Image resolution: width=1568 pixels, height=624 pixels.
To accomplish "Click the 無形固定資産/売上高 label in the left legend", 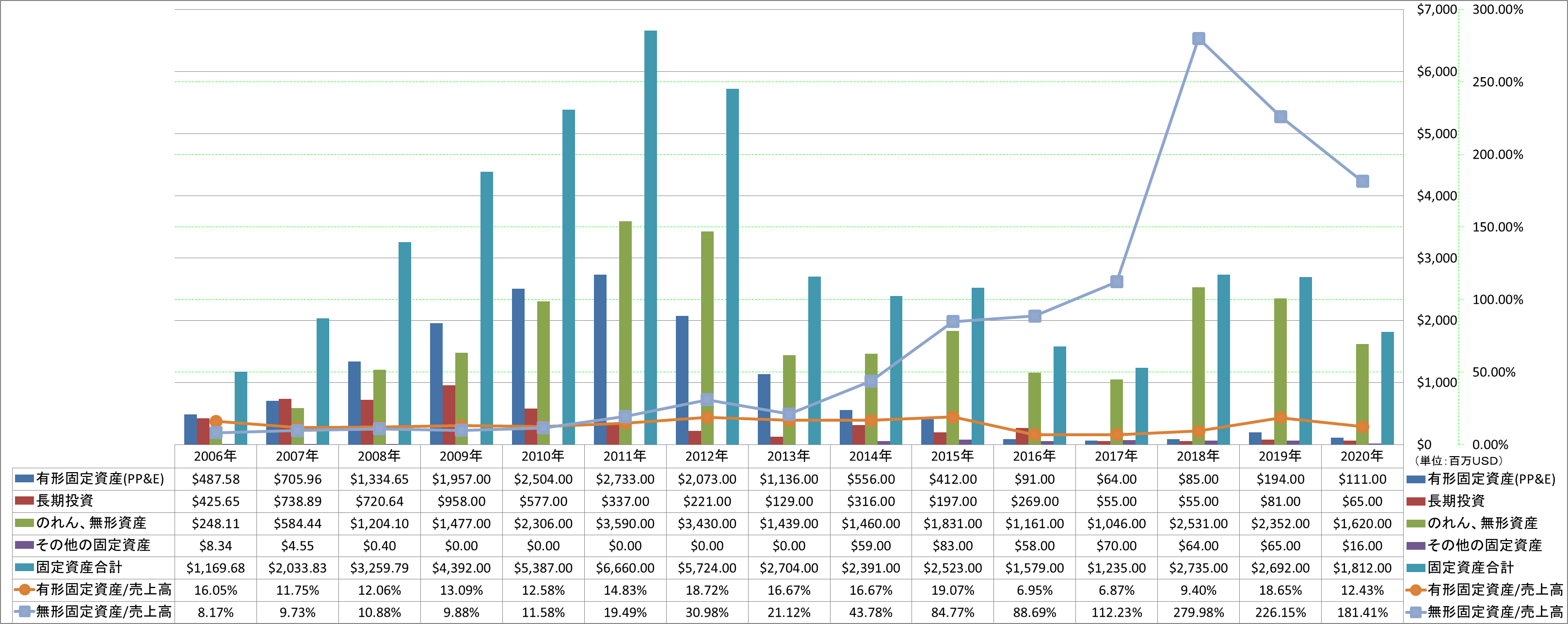I will pyautogui.click(x=104, y=612).
